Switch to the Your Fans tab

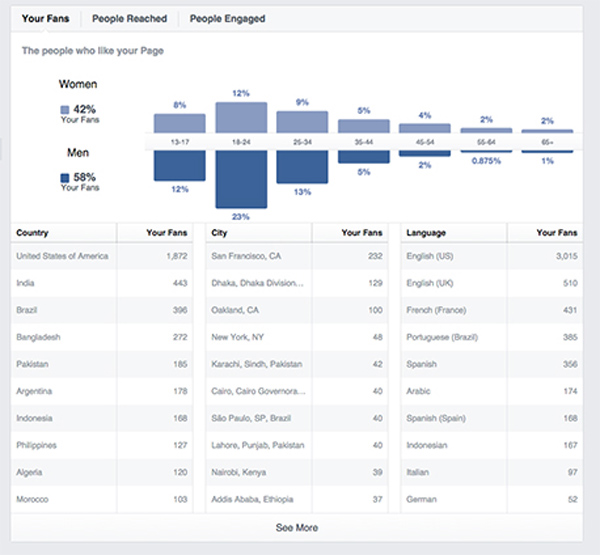pos(46,19)
